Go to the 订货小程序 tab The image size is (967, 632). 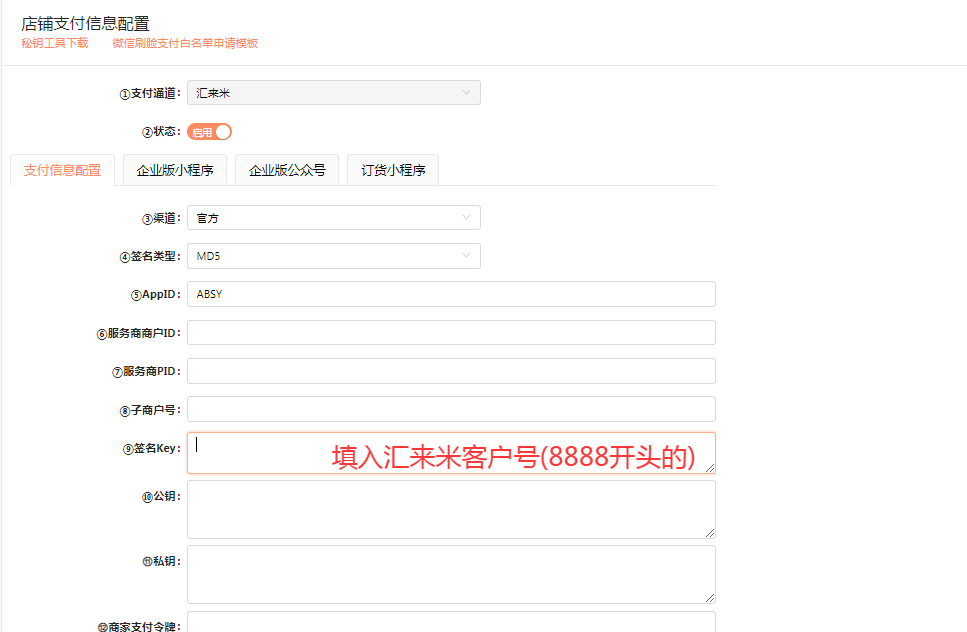pyautogui.click(x=393, y=170)
